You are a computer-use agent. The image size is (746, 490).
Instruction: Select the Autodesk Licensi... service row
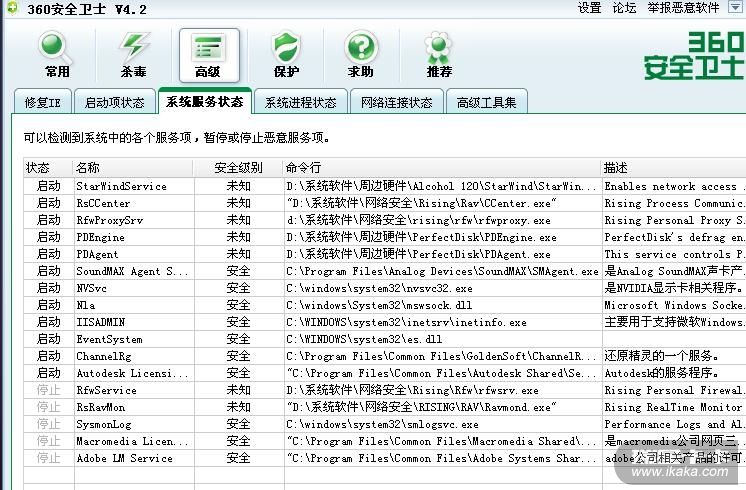pos(384,373)
